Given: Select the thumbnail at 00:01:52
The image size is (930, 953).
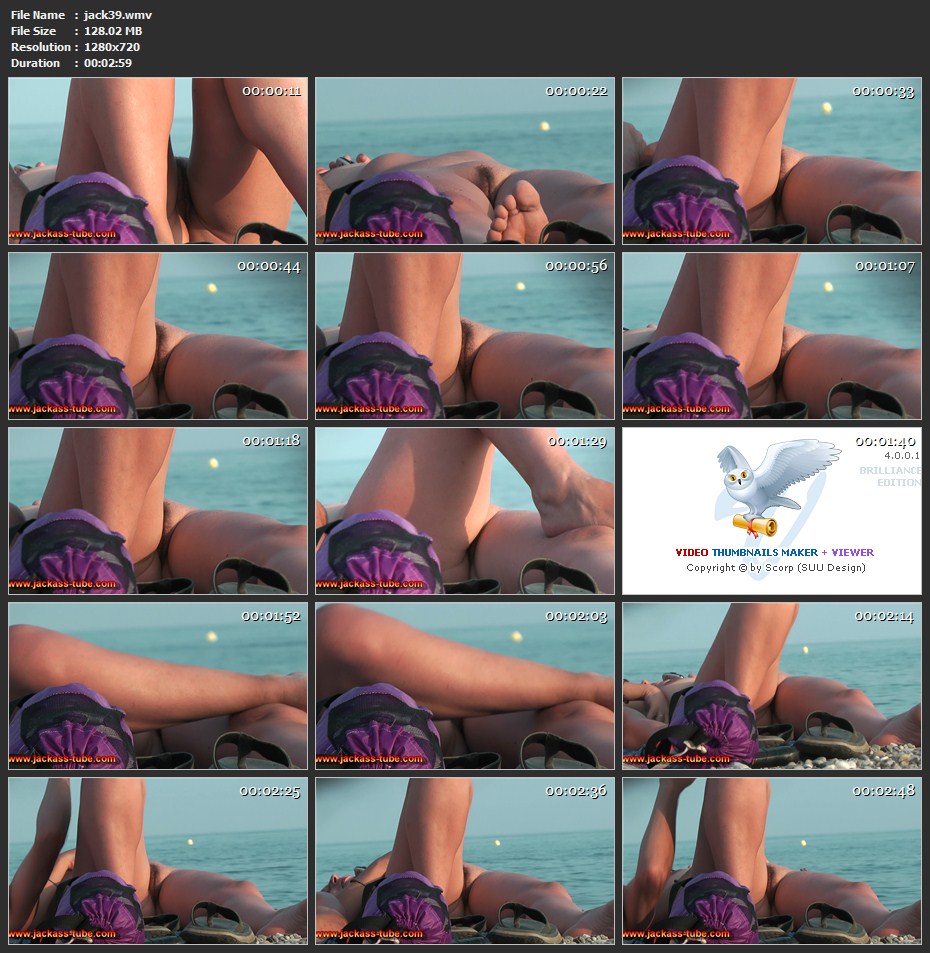Looking at the screenshot, I should click(158, 686).
